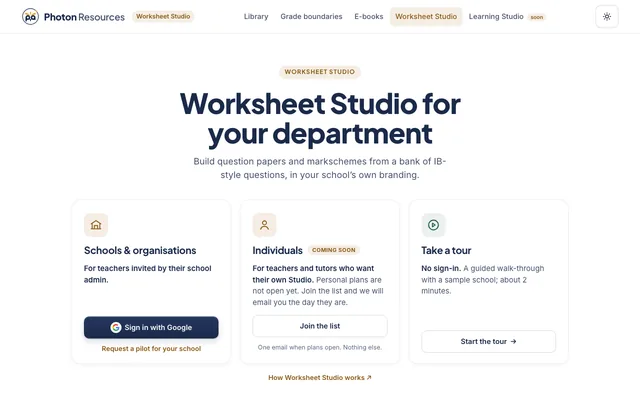Click the 'No sign-in.' text

441,268
